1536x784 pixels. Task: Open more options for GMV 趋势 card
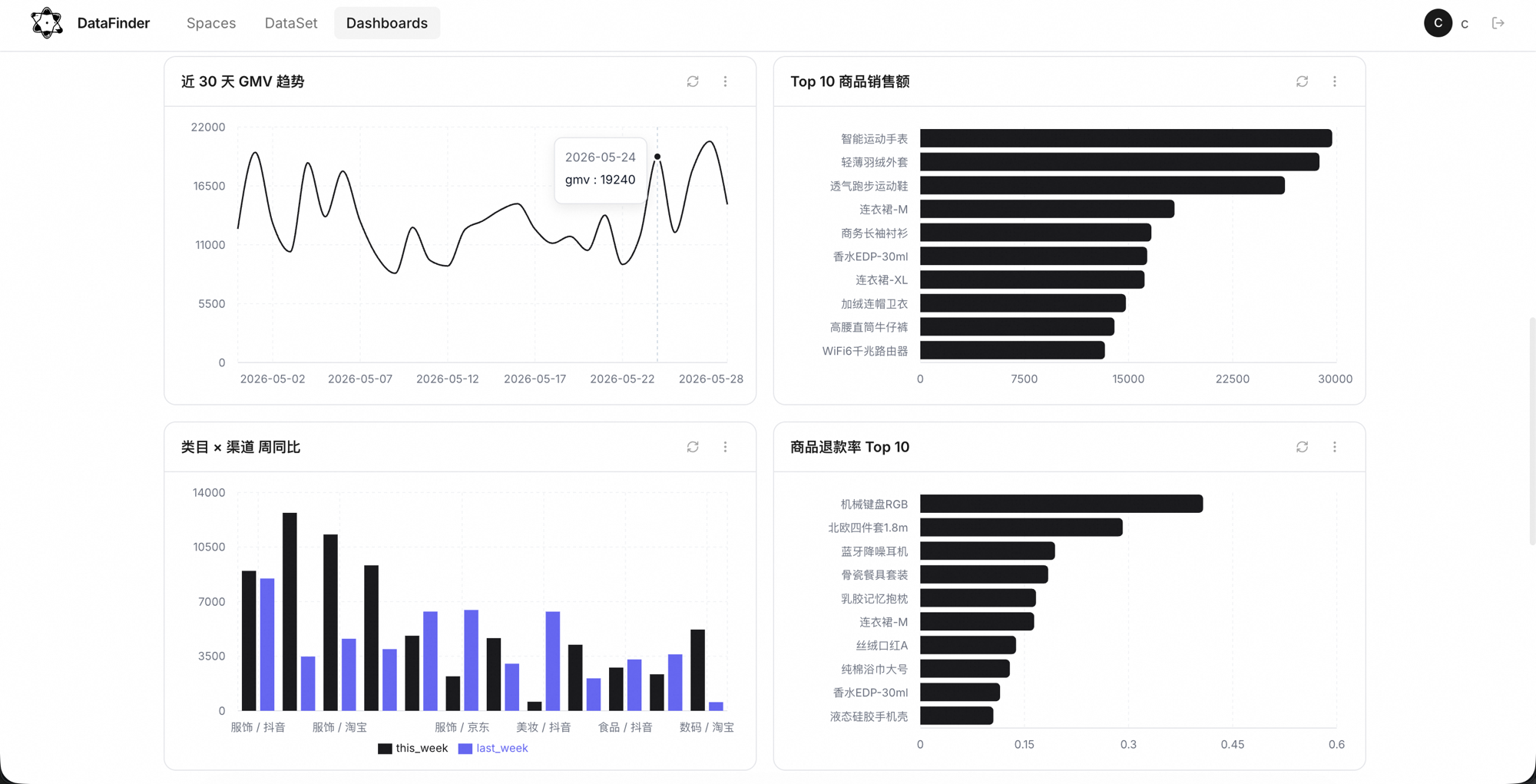coord(725,81)
